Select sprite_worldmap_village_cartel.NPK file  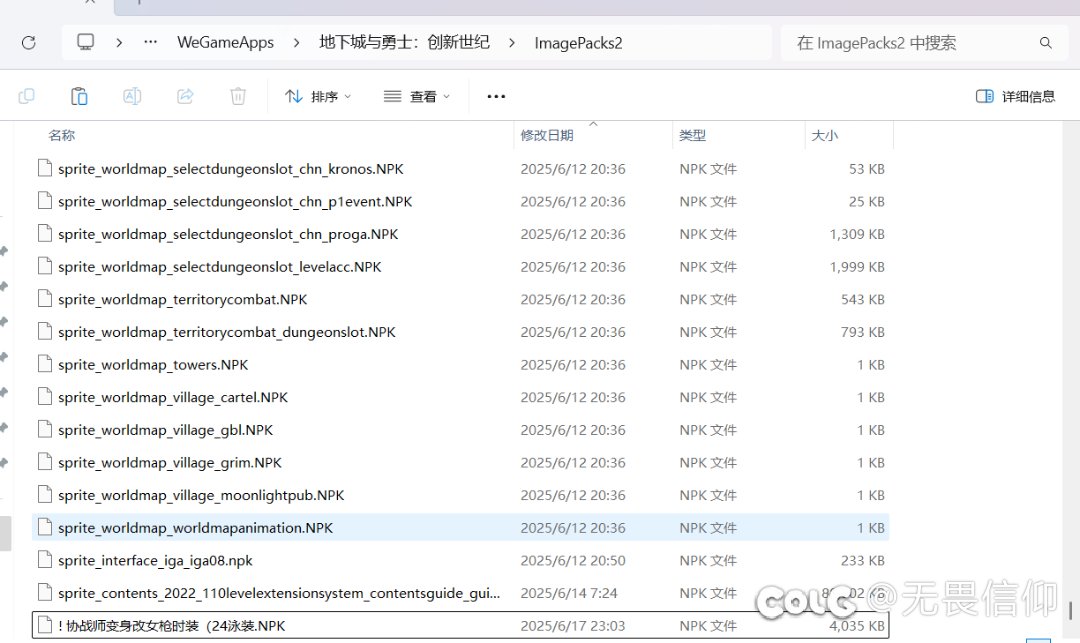coord(173,397)
